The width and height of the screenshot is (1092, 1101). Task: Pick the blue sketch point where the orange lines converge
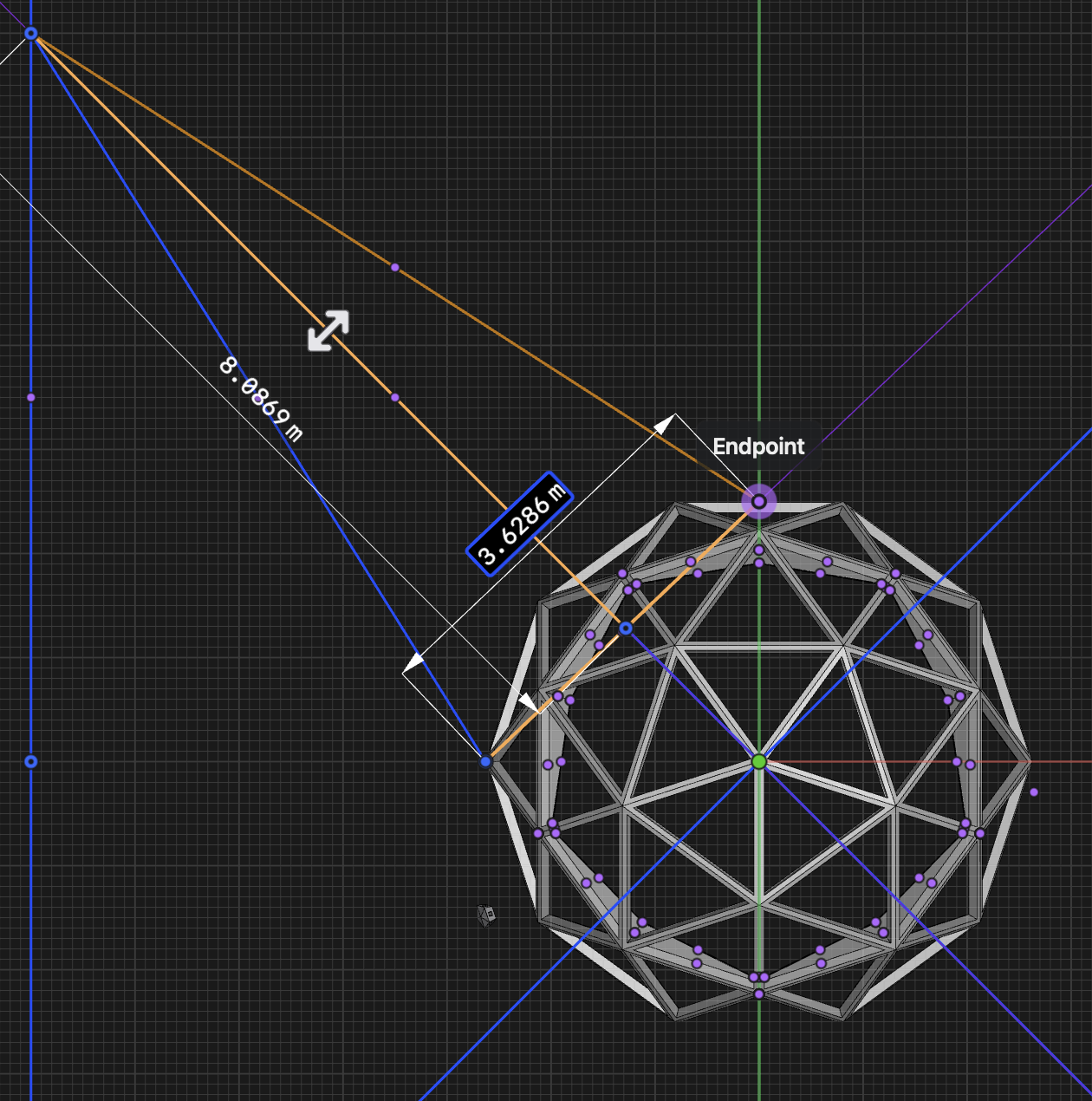pyautogui.click(x=31, y=34)
